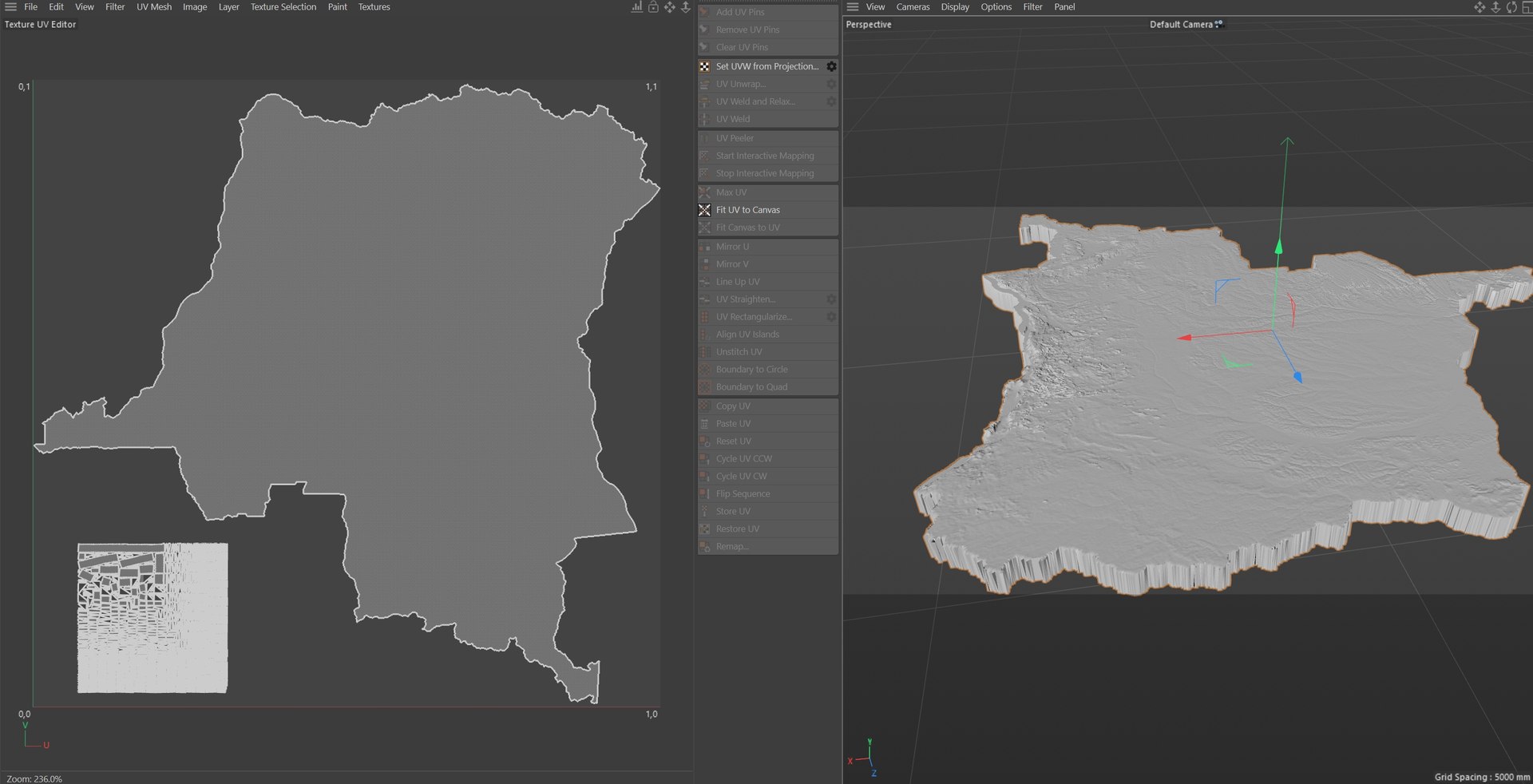The image size is (1533, 784).
Task: Open the Texture Selection menu
Action: (x=283, y=6)
